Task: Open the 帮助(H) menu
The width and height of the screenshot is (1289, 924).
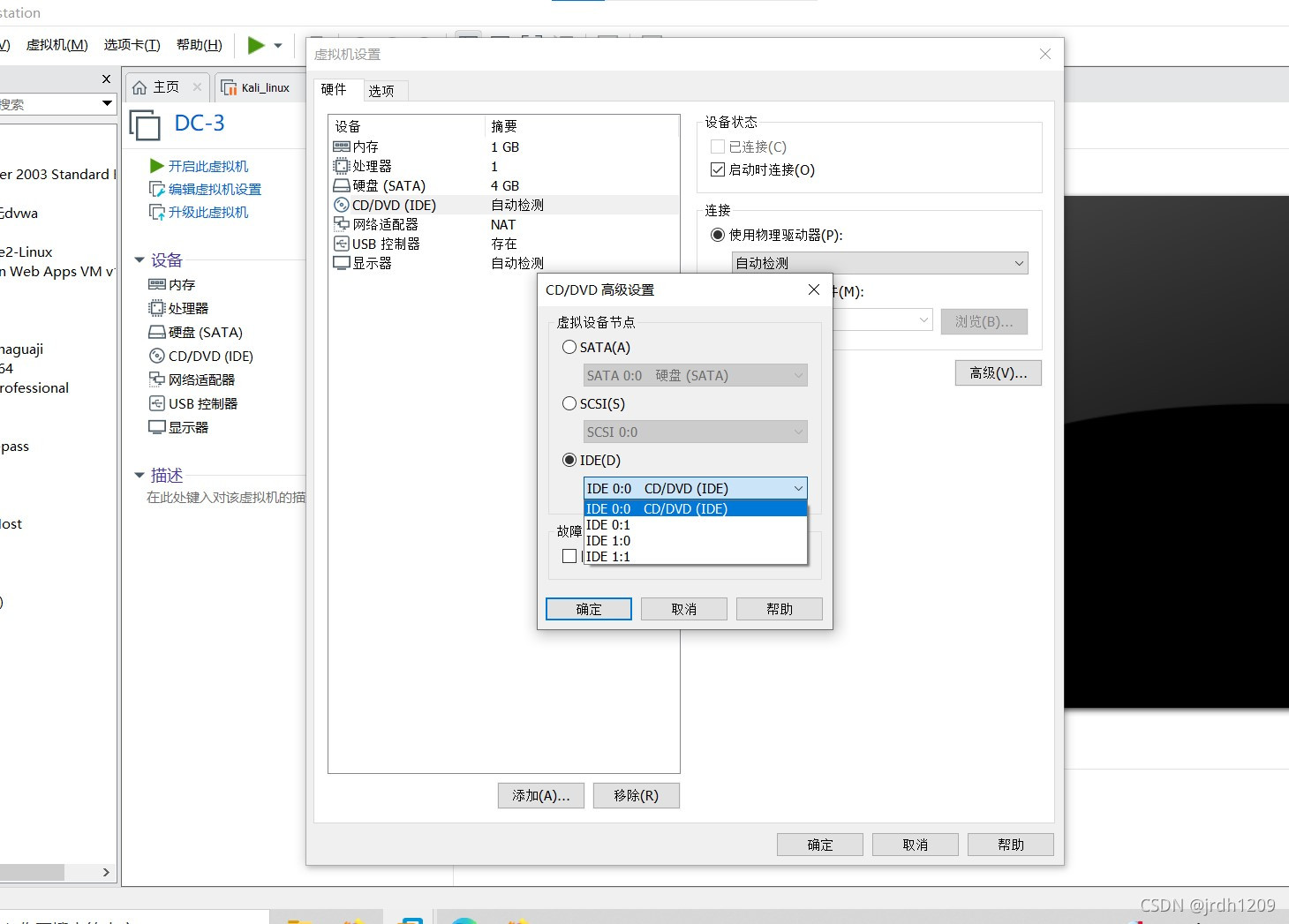Action: [x=200, y=45]
